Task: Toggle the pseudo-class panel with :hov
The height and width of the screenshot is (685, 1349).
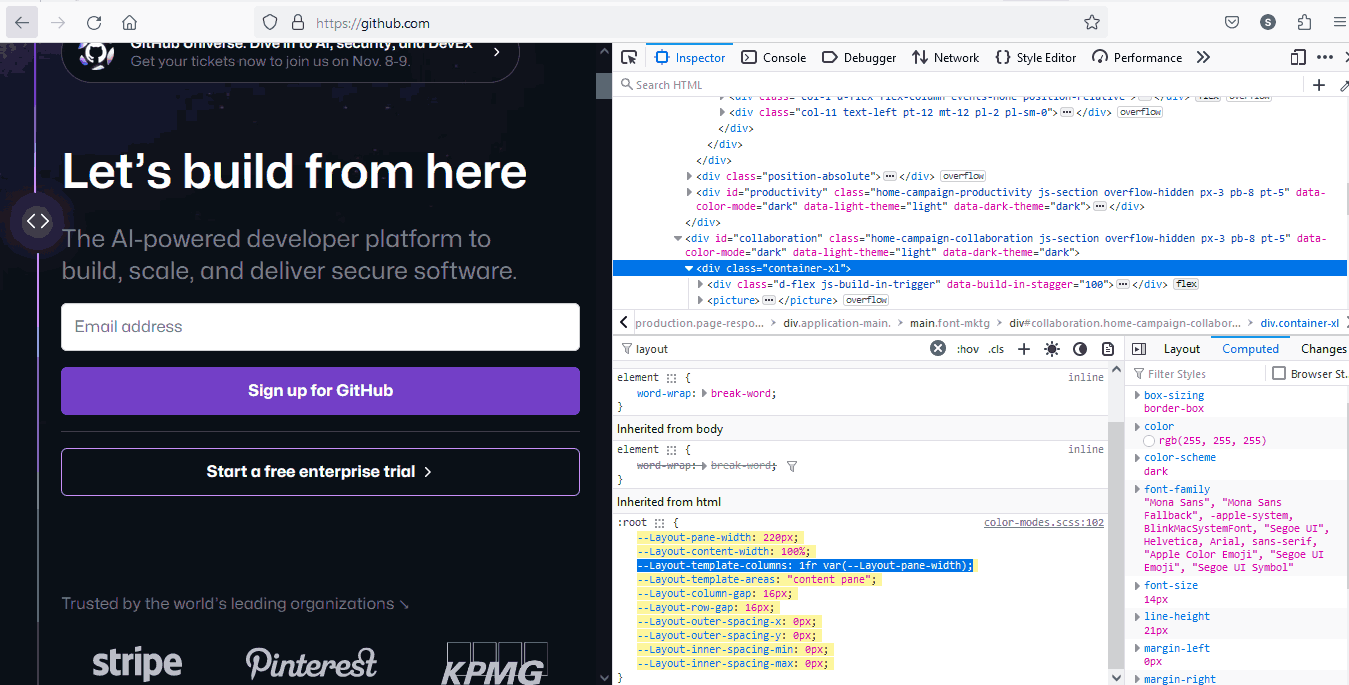Action: pyautogui.click(x=968, y=348)
